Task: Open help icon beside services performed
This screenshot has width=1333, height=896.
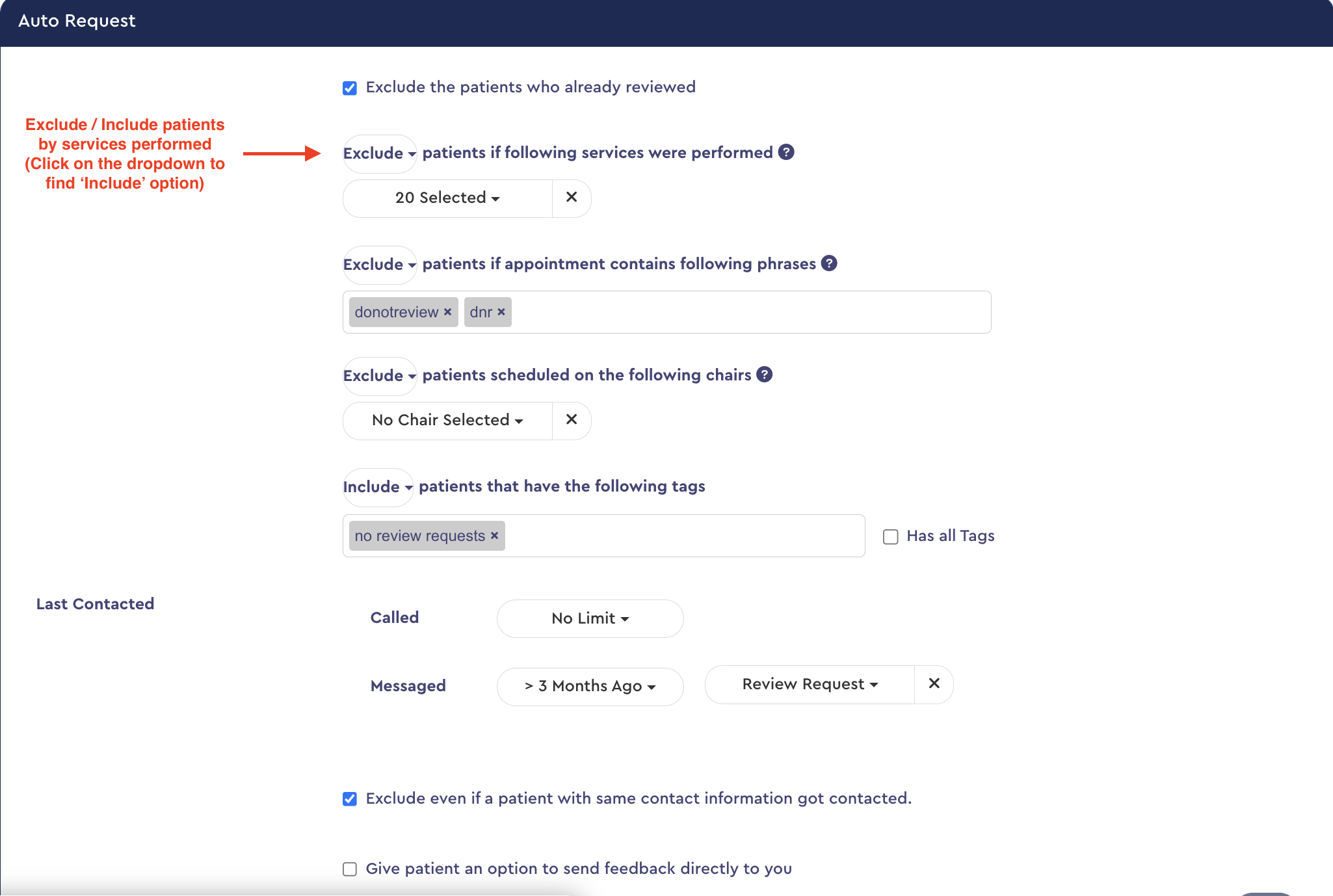Action: 786,152
